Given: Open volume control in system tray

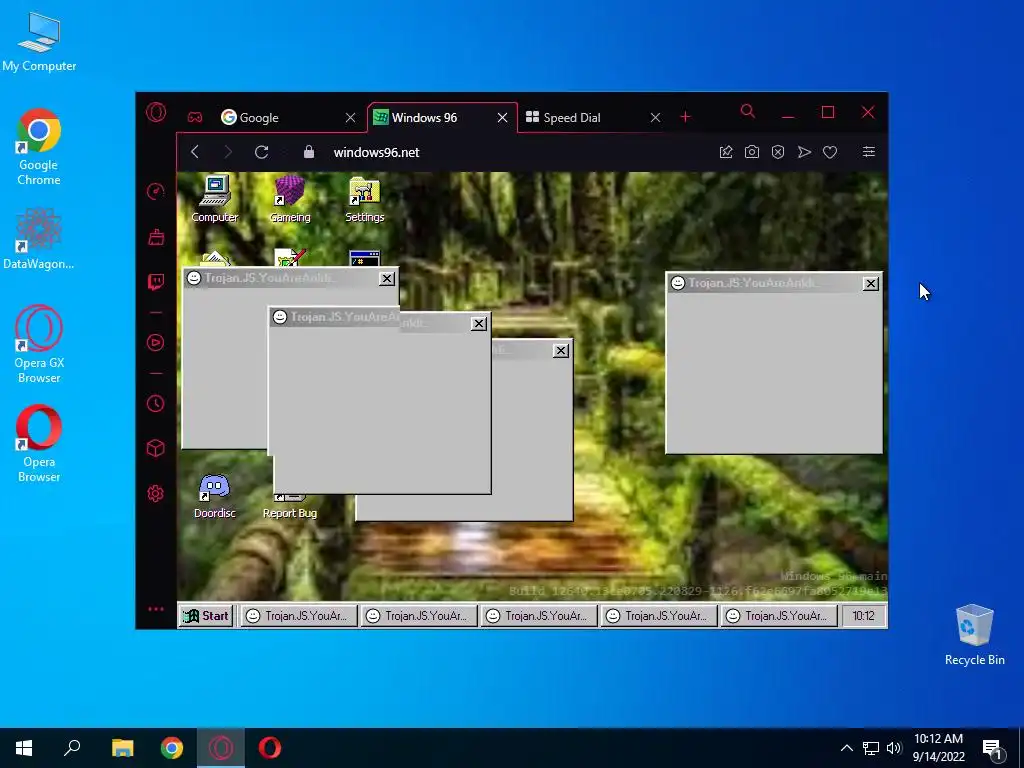Looking at the screenshot, I should (x=894, y=748).
